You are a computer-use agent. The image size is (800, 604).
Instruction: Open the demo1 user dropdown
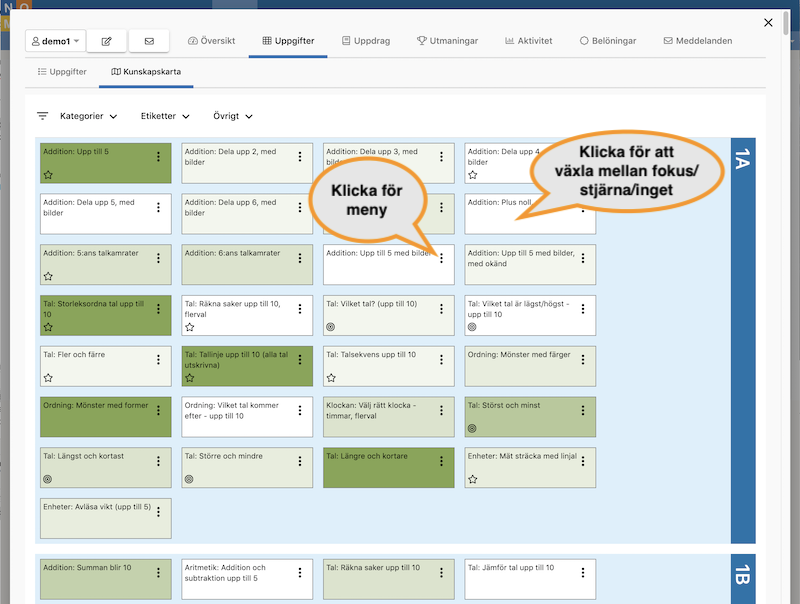(x=56, y=41)
